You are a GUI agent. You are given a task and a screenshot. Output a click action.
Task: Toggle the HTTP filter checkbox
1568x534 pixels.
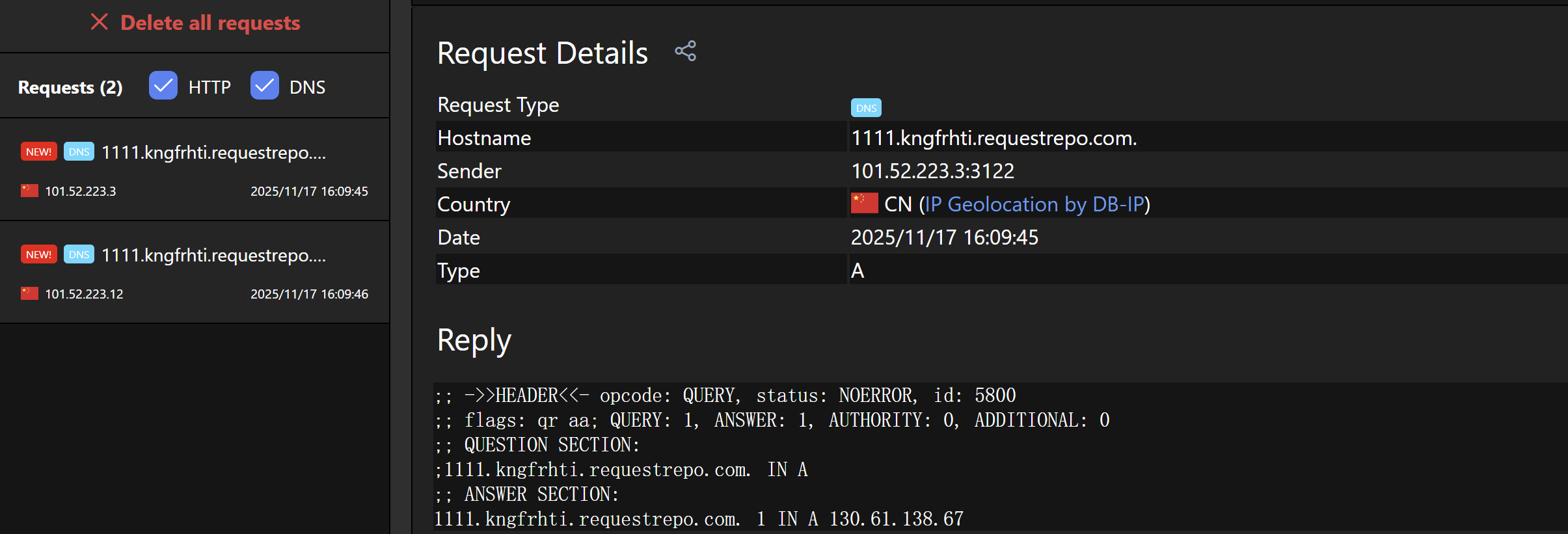click(x=163, y=86)
